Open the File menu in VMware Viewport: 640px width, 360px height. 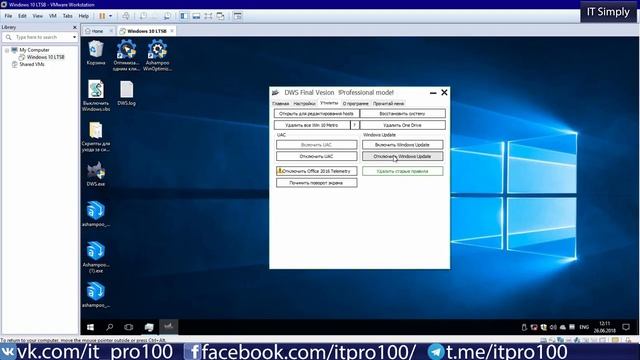pos(8,16)
